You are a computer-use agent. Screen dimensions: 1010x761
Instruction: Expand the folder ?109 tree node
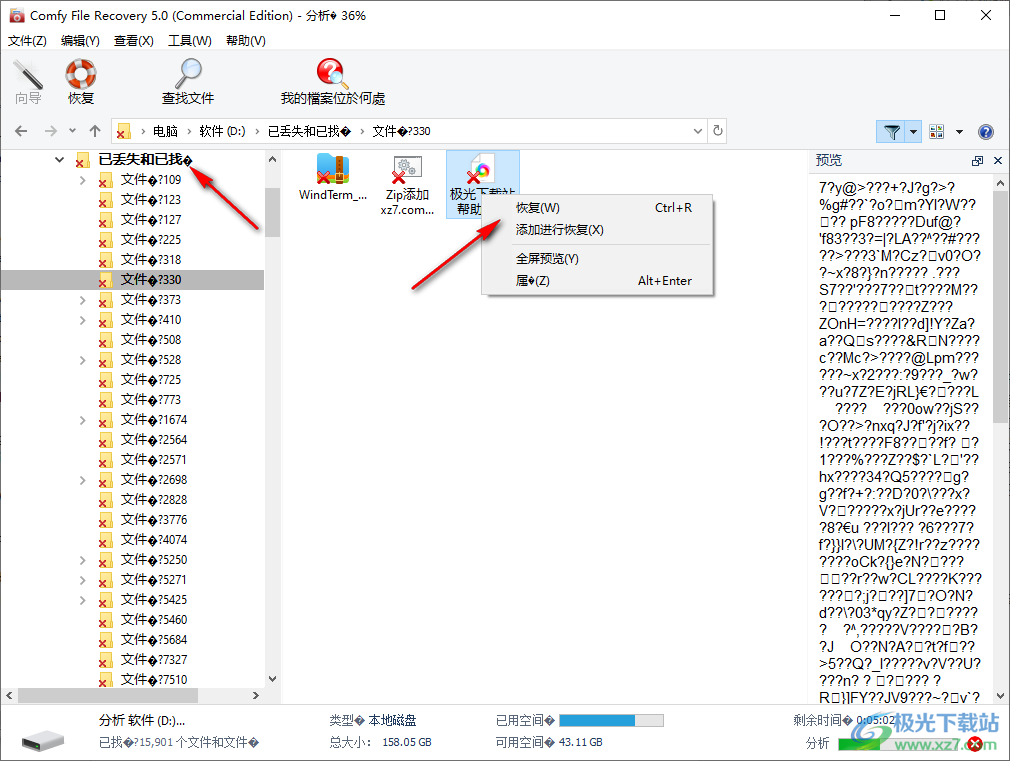tap(82, 180)
